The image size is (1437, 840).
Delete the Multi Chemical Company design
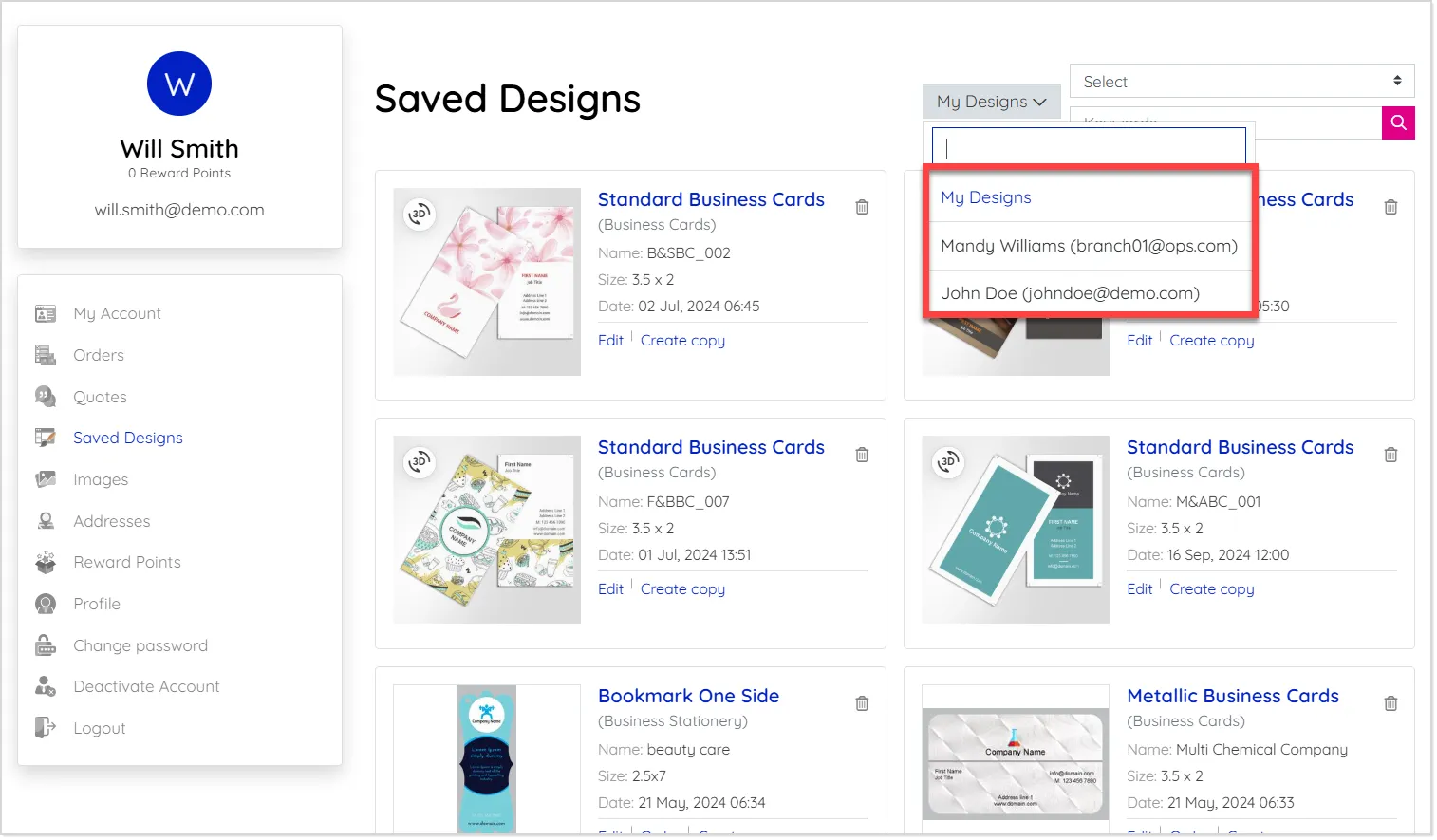click(1390, 703)
